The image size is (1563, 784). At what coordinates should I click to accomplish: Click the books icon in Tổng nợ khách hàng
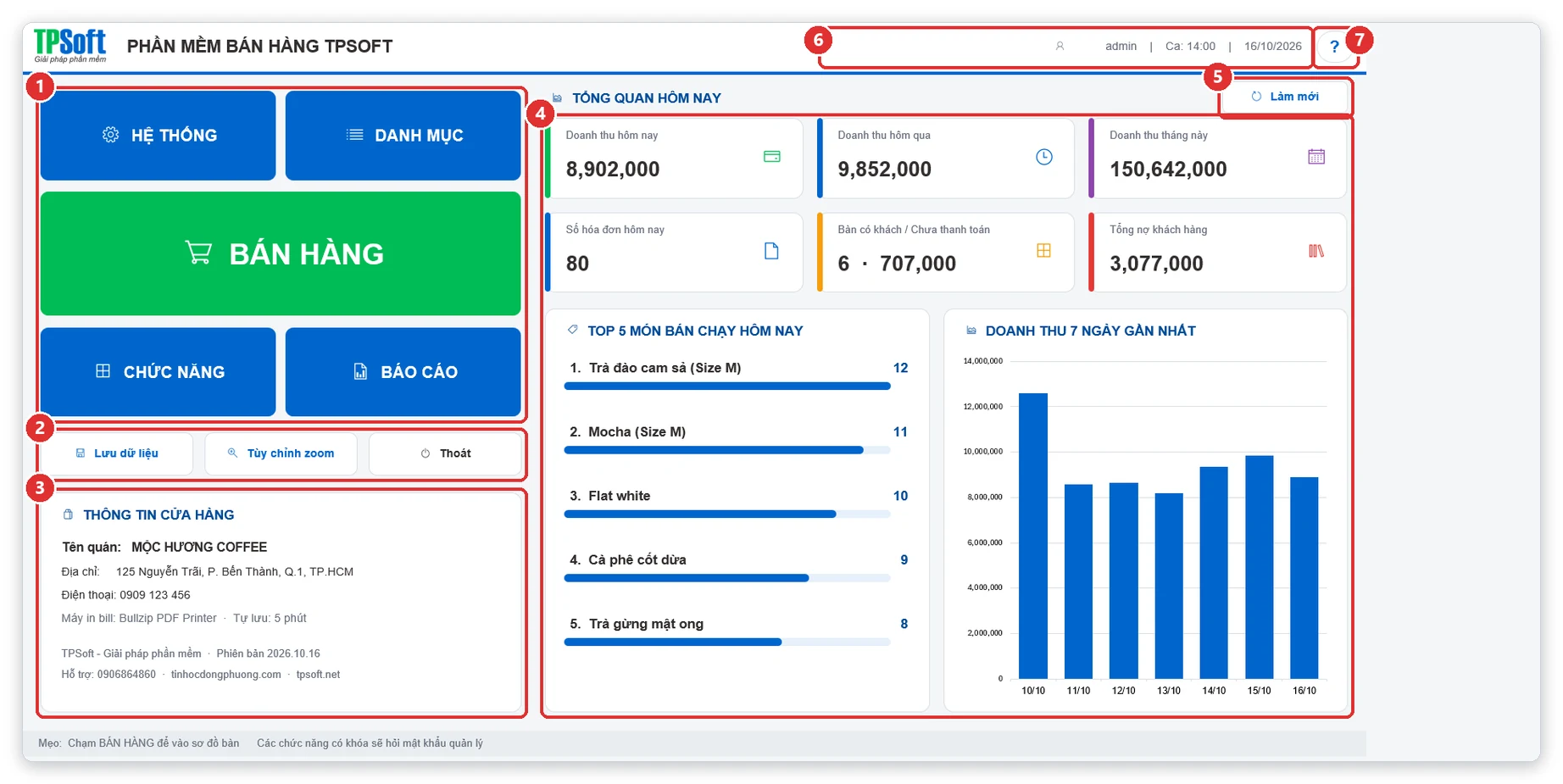[1316, 251]
